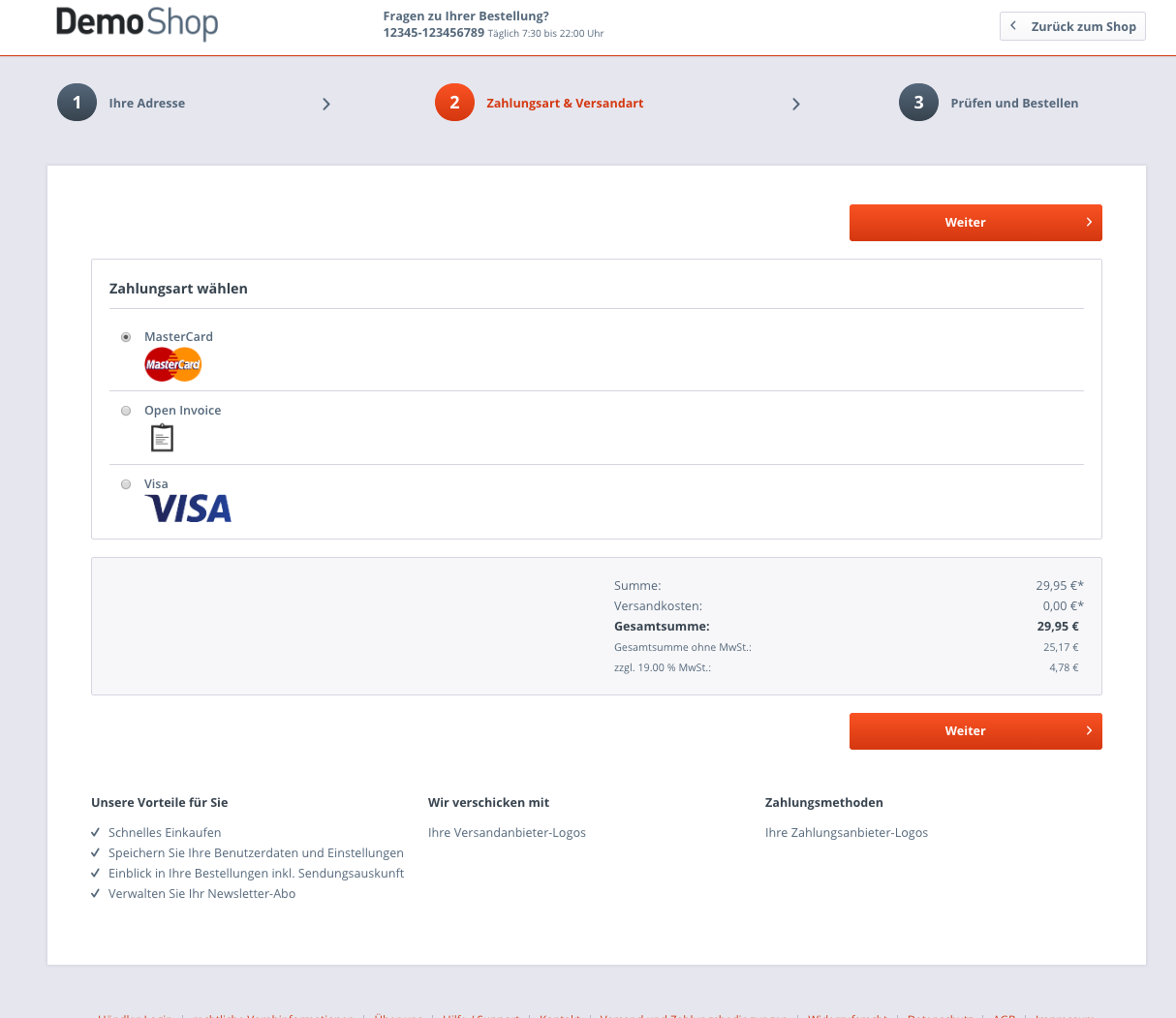Click the hotline number 12345-123456789
1176x1018 pixels.
pyautogui.click(x=433, y=33)
